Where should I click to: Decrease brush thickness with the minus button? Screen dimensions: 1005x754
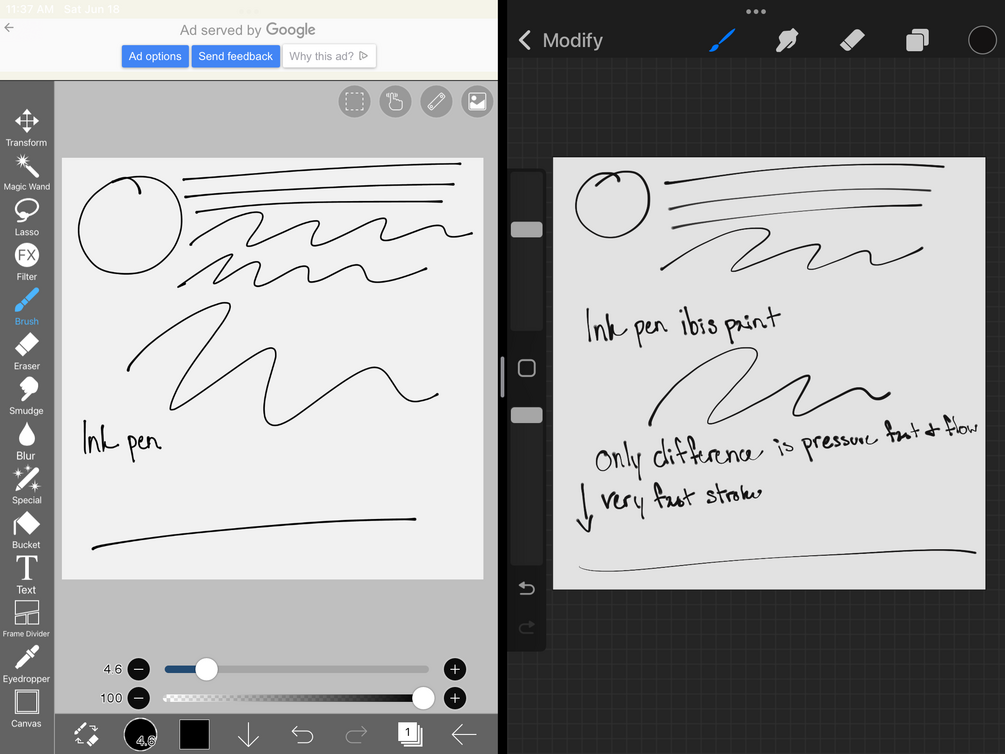coord(139,669)
